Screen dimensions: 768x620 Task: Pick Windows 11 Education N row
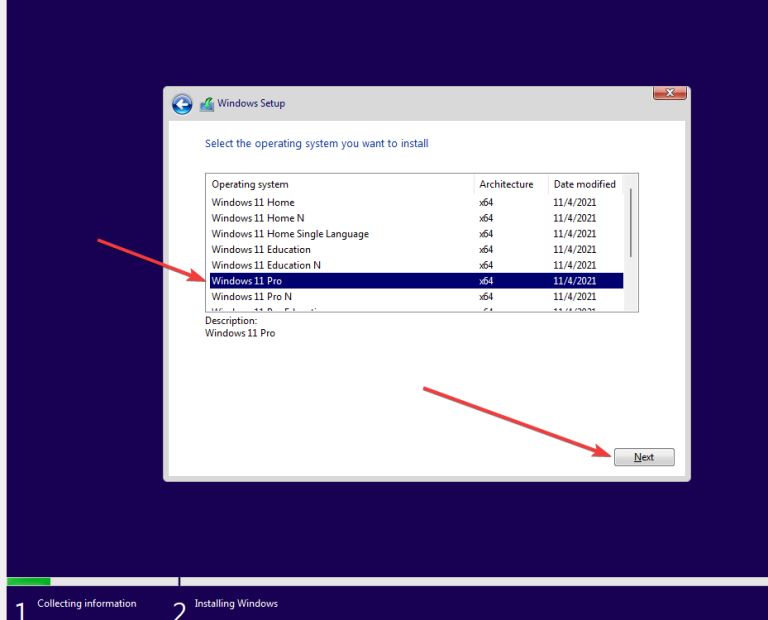coord(416,265)
